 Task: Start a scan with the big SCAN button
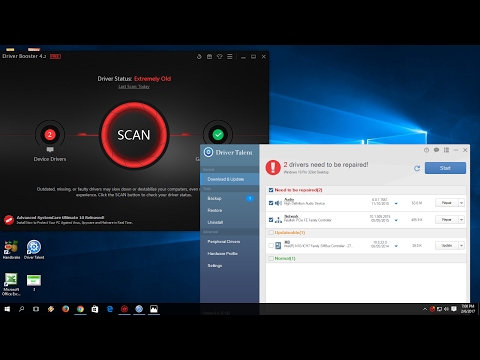pos(134,135)
